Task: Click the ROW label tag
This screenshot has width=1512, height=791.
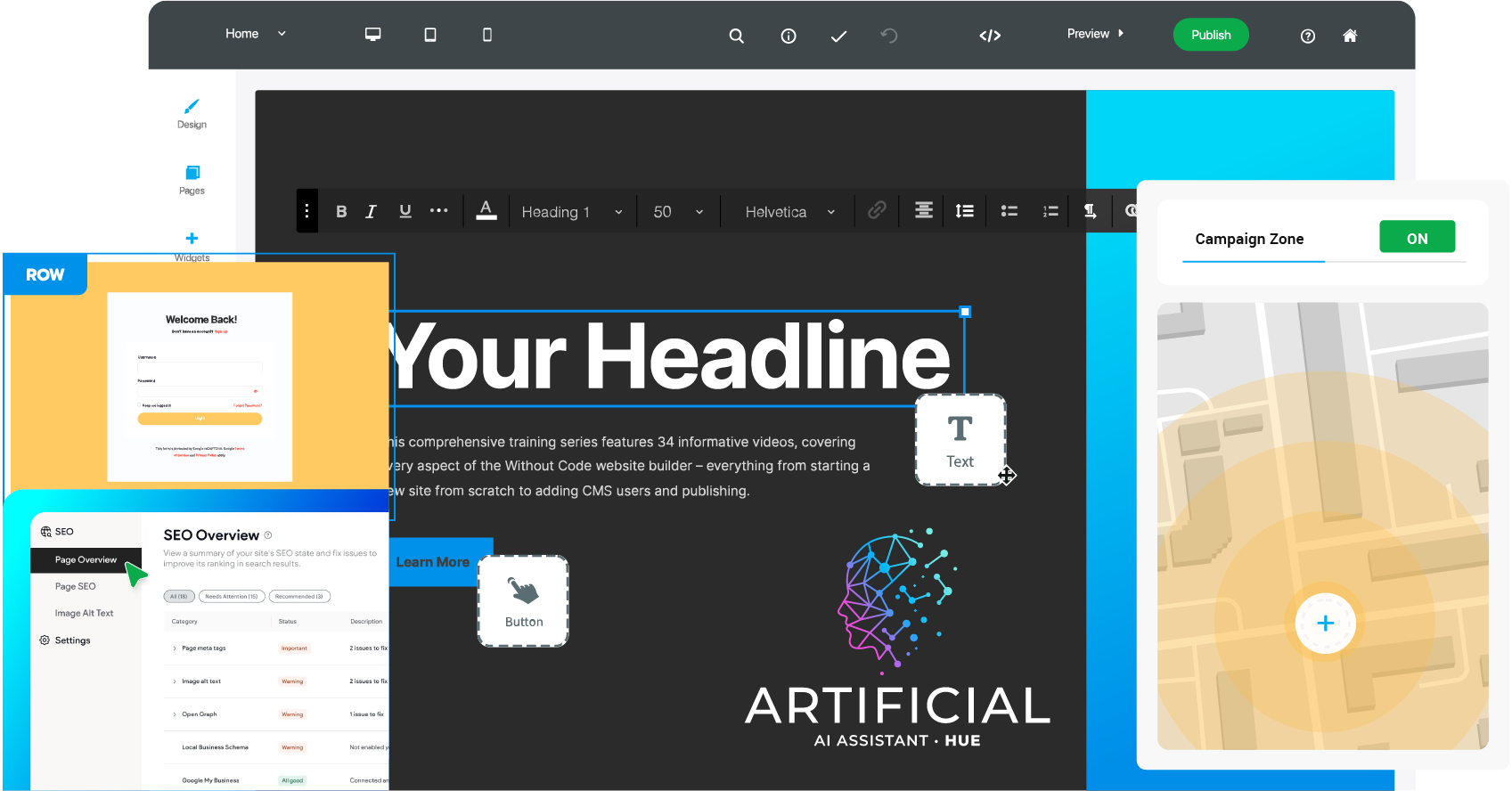Action: (45, 274)
